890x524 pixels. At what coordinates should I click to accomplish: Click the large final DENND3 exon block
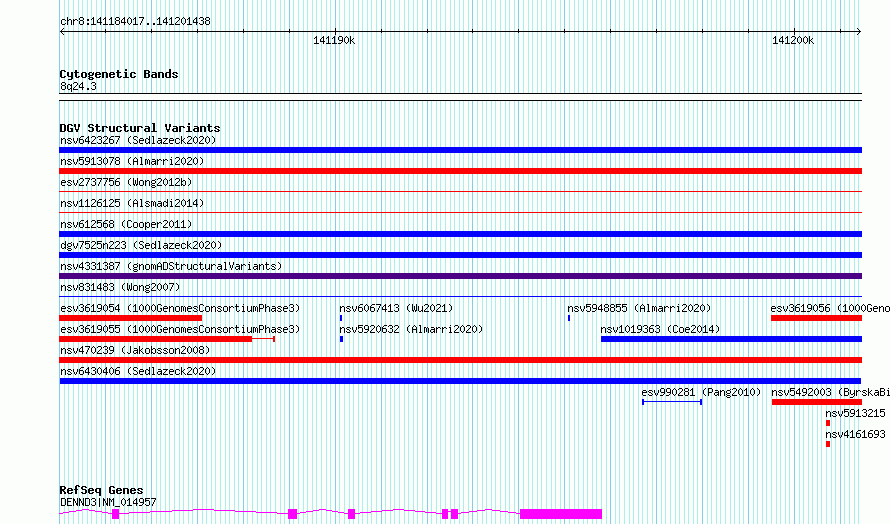[561, 514]
